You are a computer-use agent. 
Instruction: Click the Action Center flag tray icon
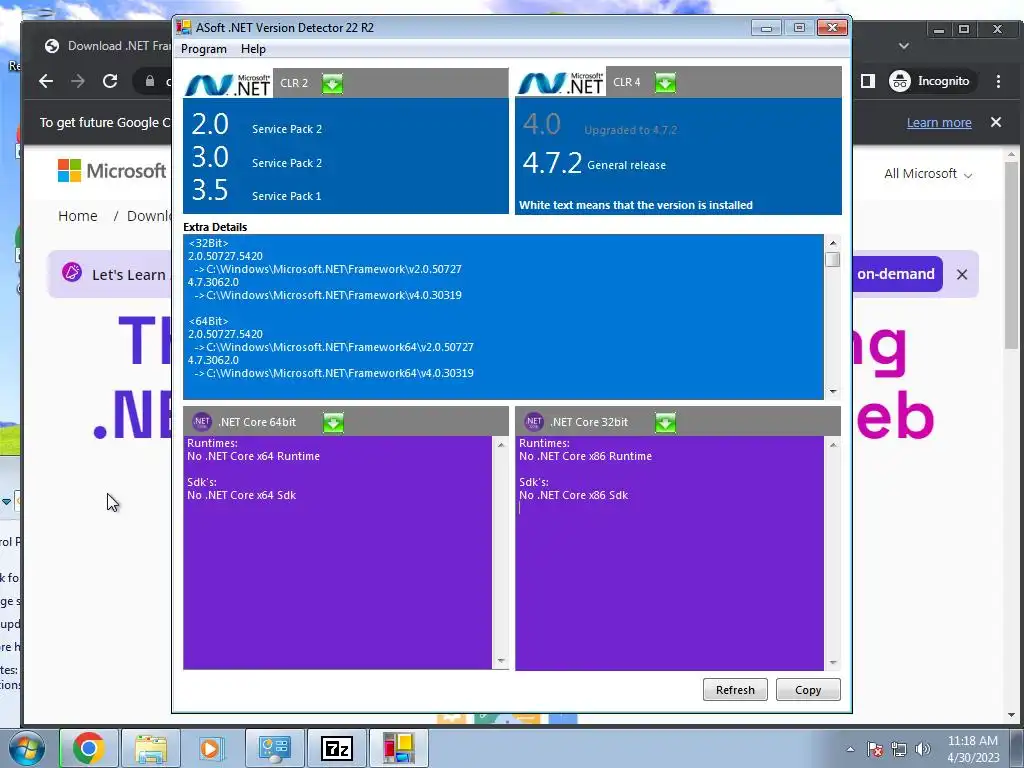pos(875,749)
